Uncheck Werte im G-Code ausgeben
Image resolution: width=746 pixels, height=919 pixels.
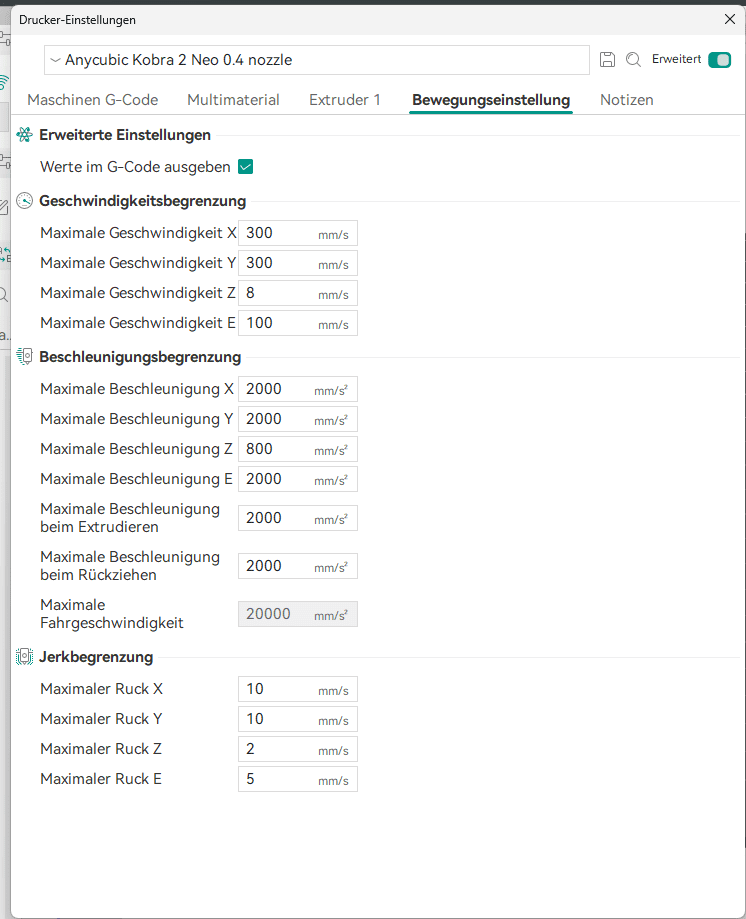[245, 167]
